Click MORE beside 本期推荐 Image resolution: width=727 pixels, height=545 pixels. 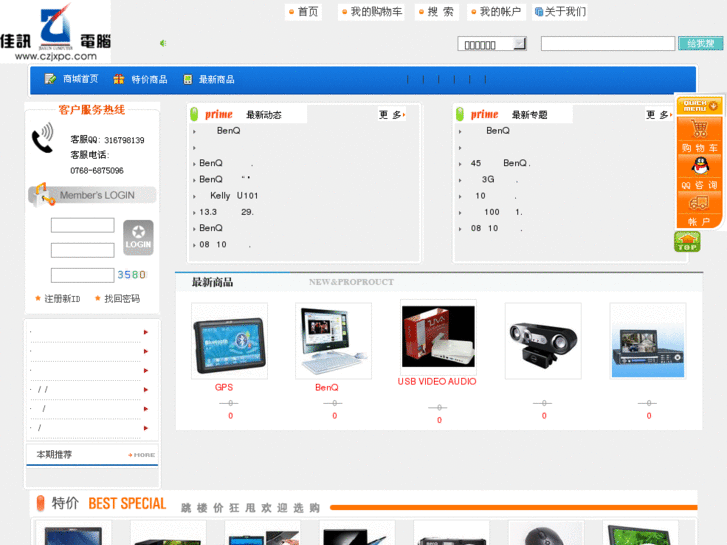click(142, 455)
